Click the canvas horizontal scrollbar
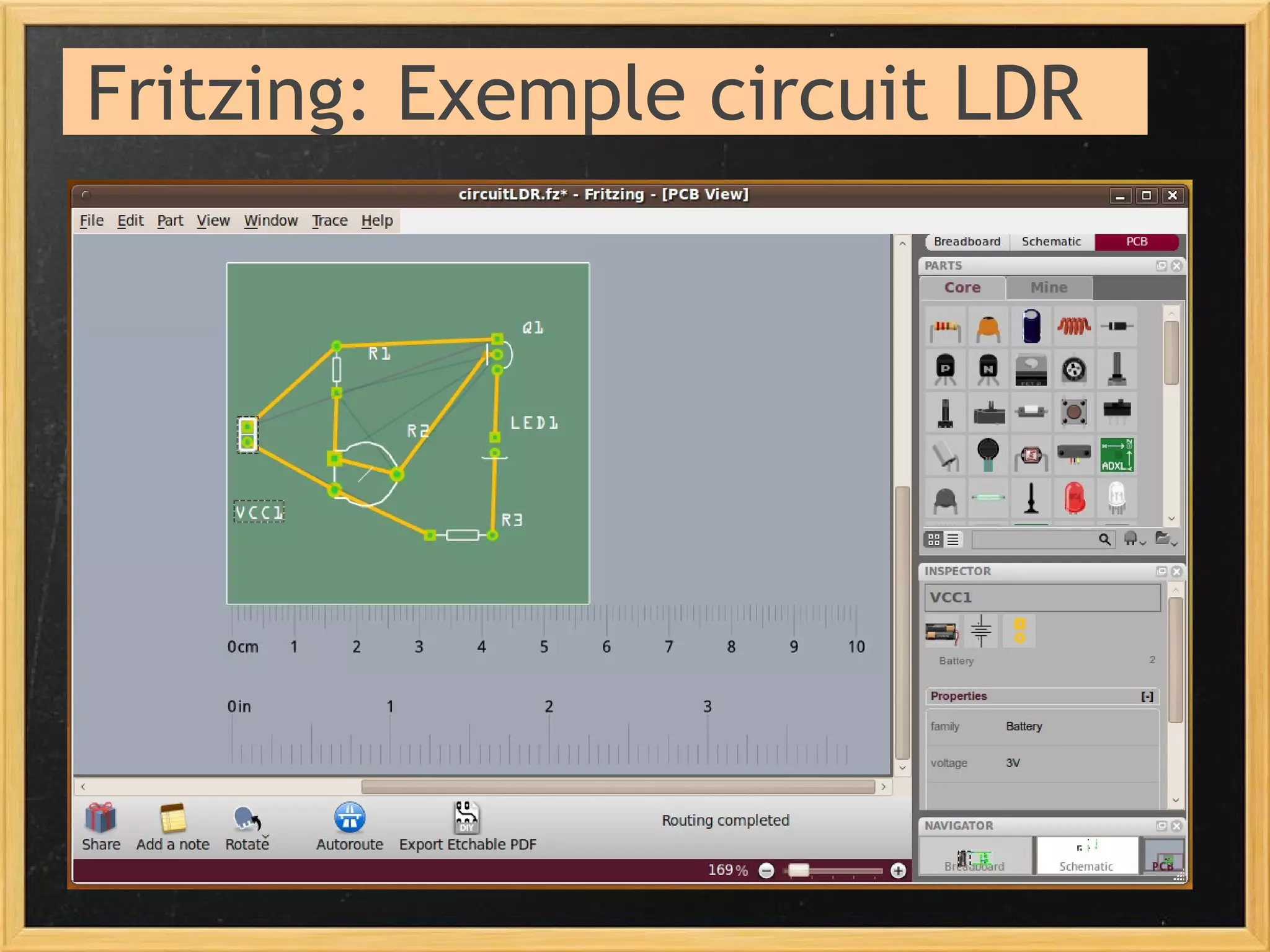 pyautogui.click(x=618, y=787)
